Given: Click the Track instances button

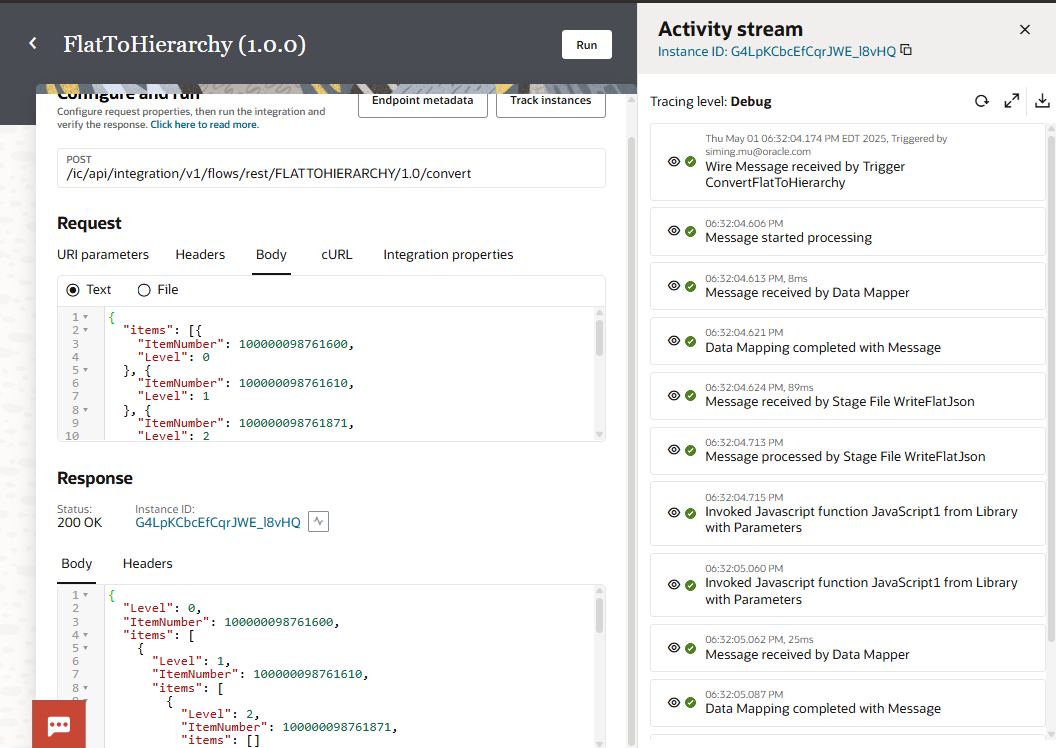Looking at the screenshot, I should coord(550,101).
